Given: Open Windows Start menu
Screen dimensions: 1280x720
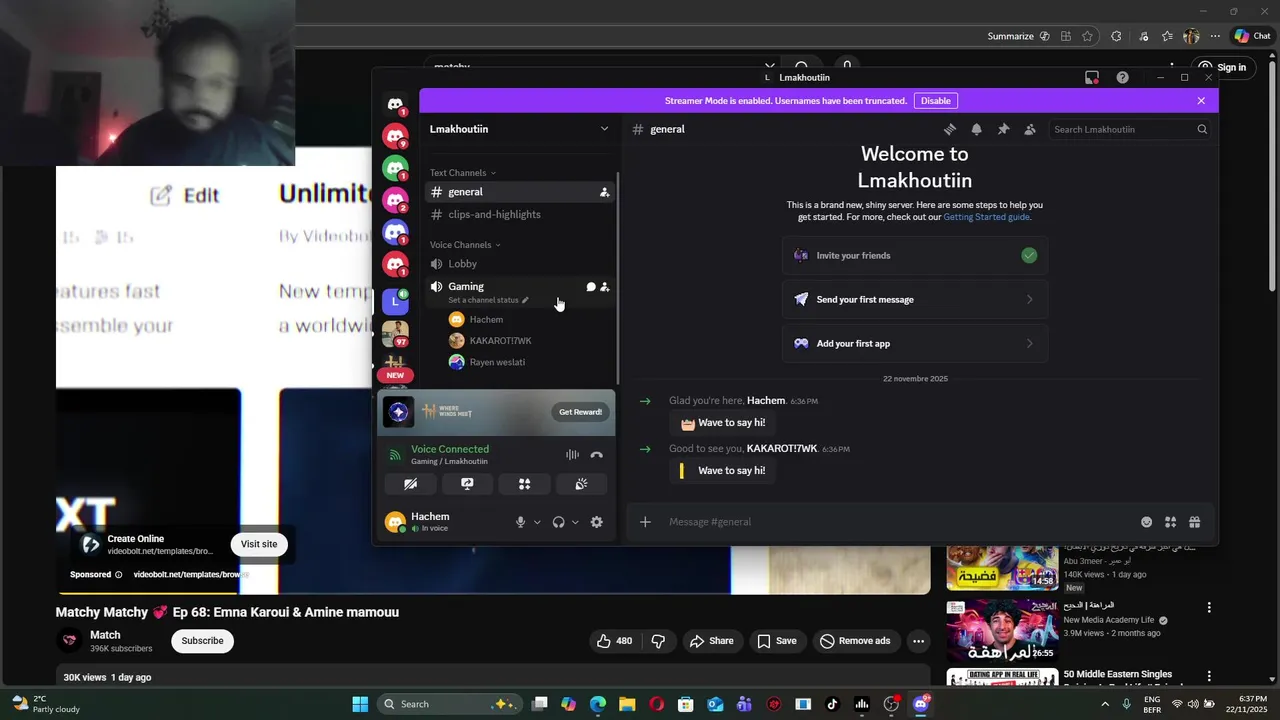Looking at the screenshot, I should (360, 704).
